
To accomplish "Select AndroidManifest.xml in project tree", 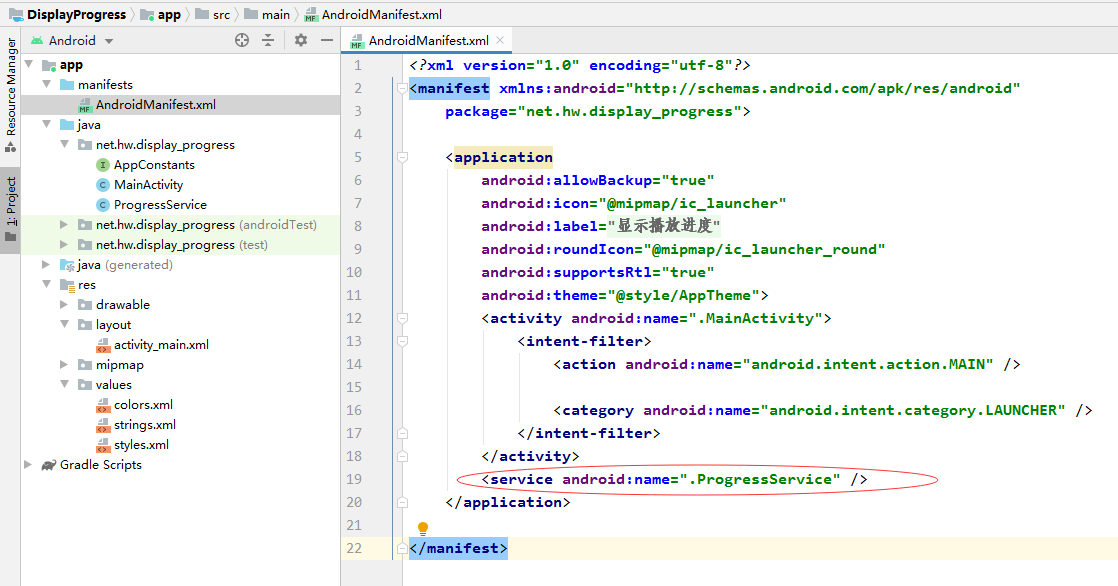I will (x=155, y=105).
